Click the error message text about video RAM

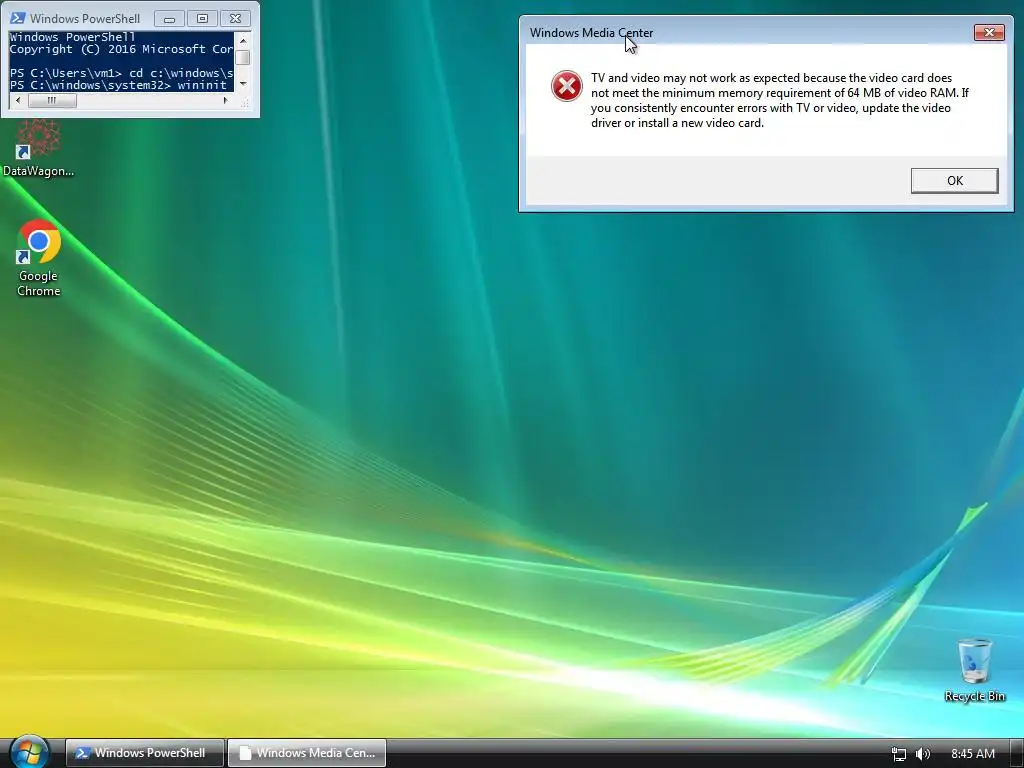[x=780, y=100]
